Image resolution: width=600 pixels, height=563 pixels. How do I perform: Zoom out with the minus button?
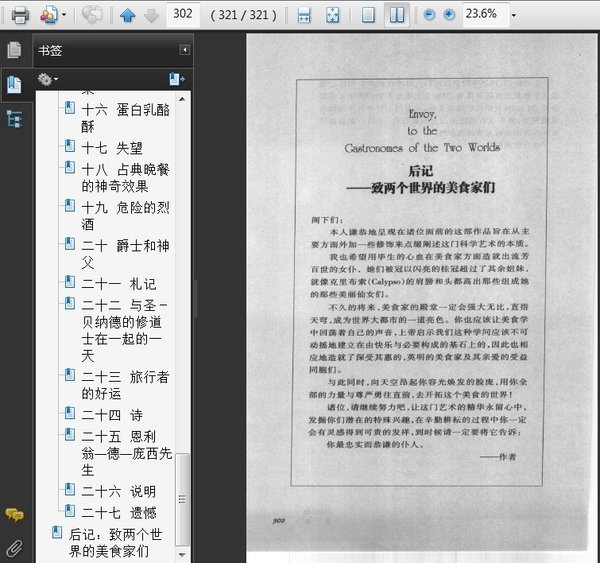pyautogui.click(x=429, y=15)
